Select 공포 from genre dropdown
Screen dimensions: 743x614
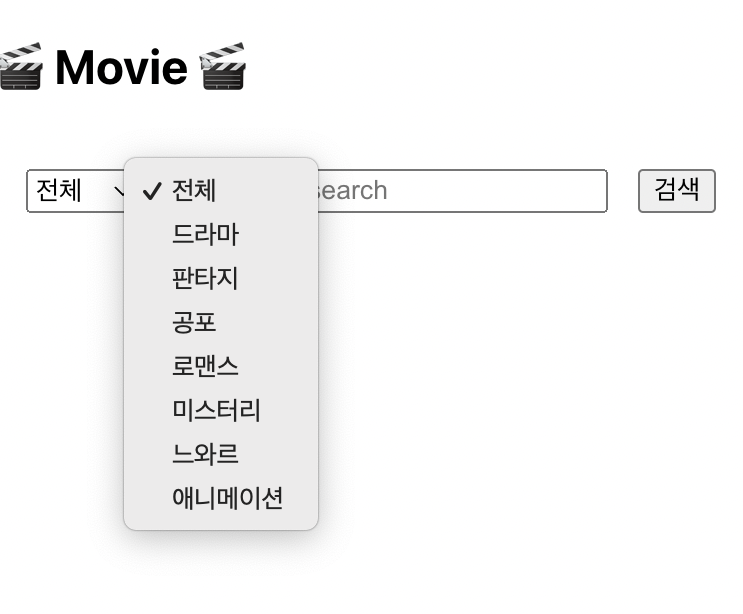221,322
